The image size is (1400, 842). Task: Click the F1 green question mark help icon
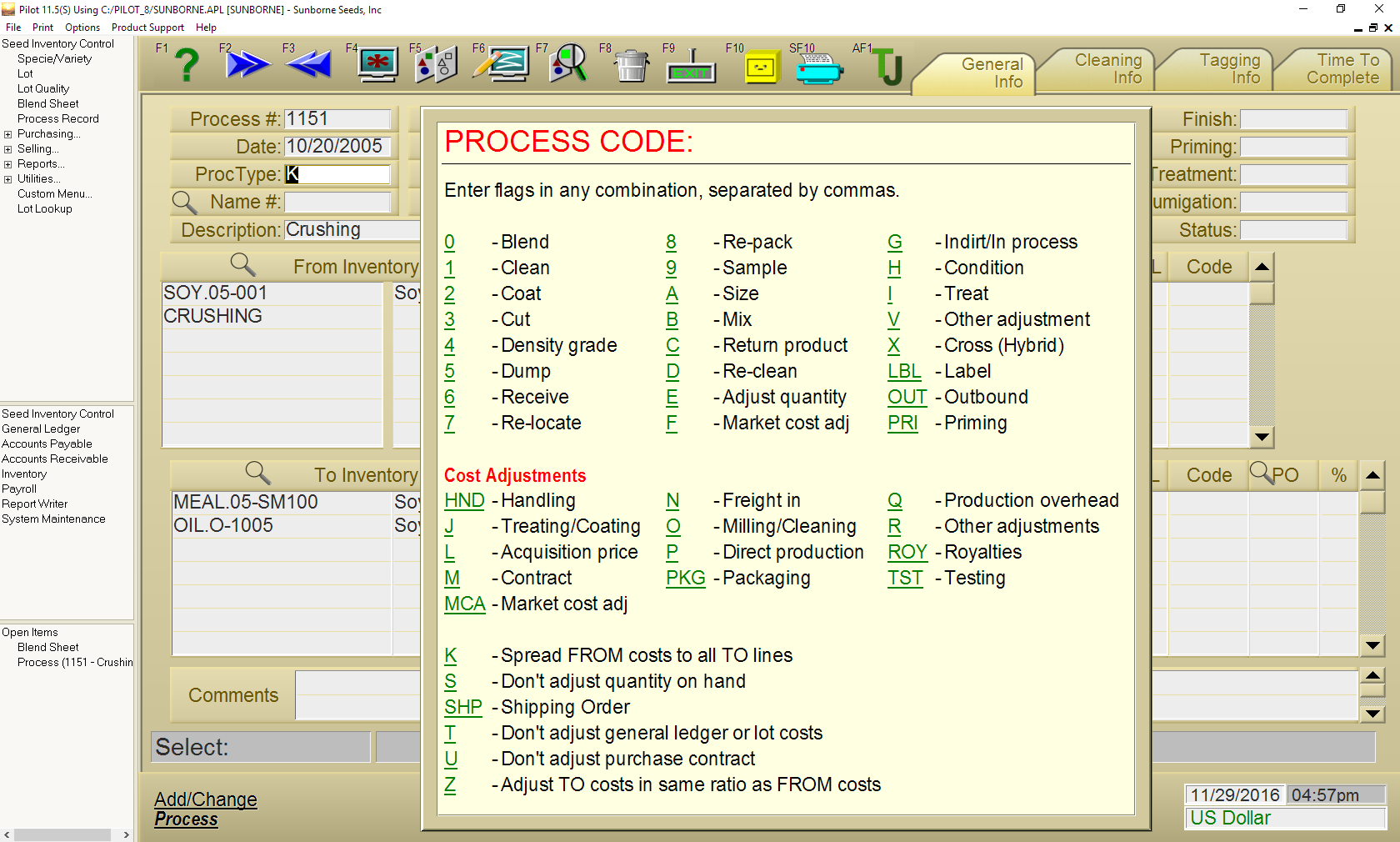click(x=187, y=66)
